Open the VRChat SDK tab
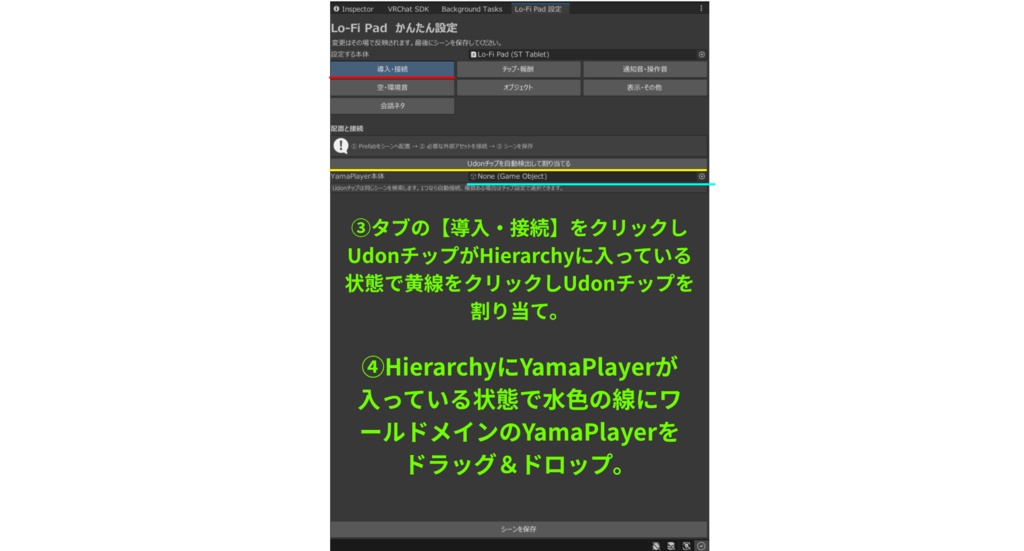 (x=408, y=9)
